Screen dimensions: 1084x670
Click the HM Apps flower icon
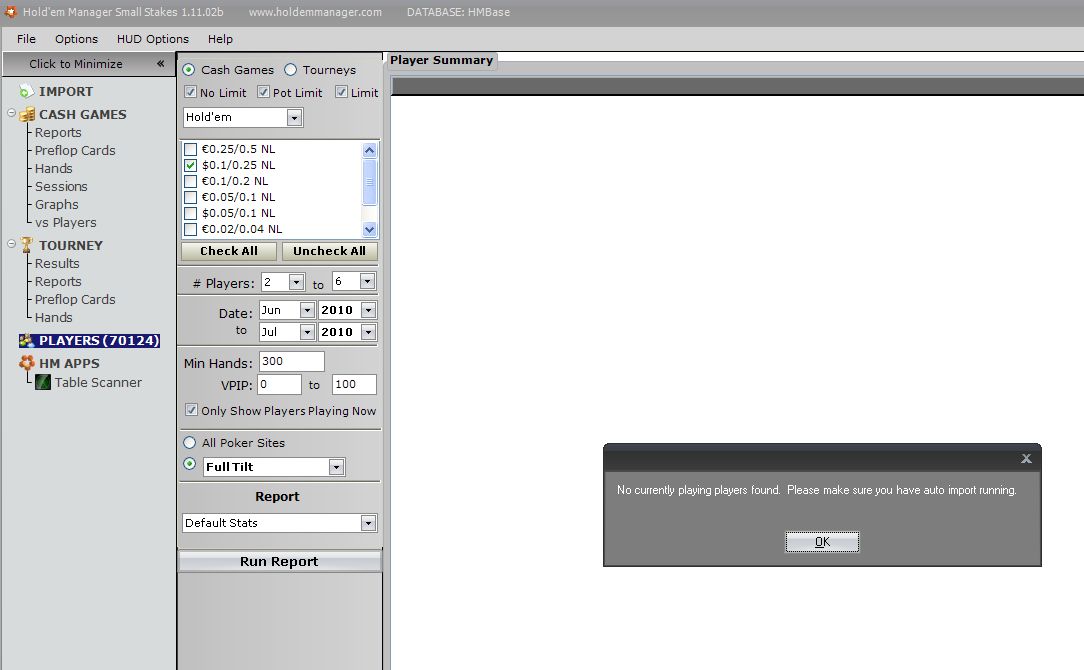(27, 364)
